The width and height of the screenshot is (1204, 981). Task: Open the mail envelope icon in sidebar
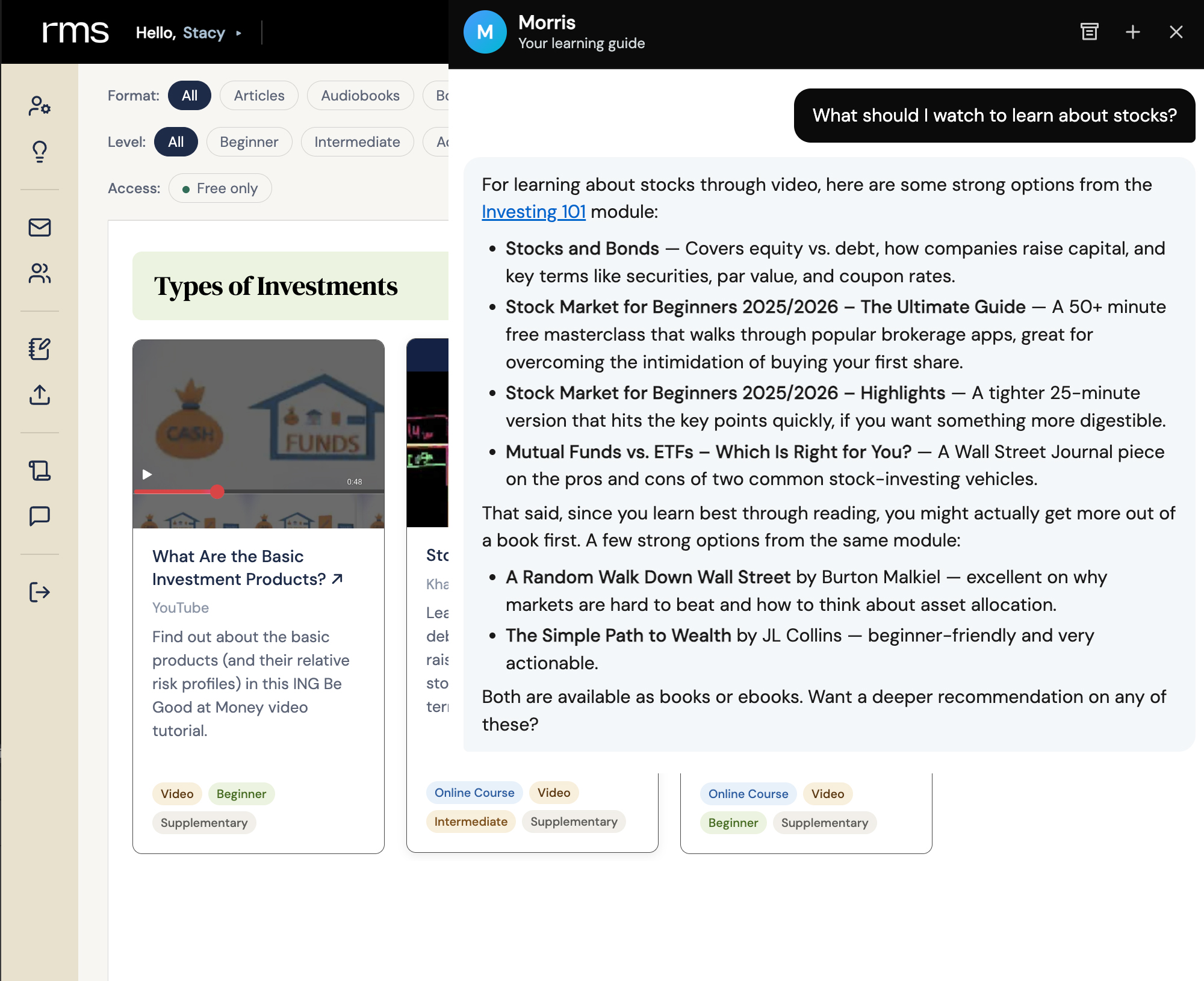(x=40, y=227)
